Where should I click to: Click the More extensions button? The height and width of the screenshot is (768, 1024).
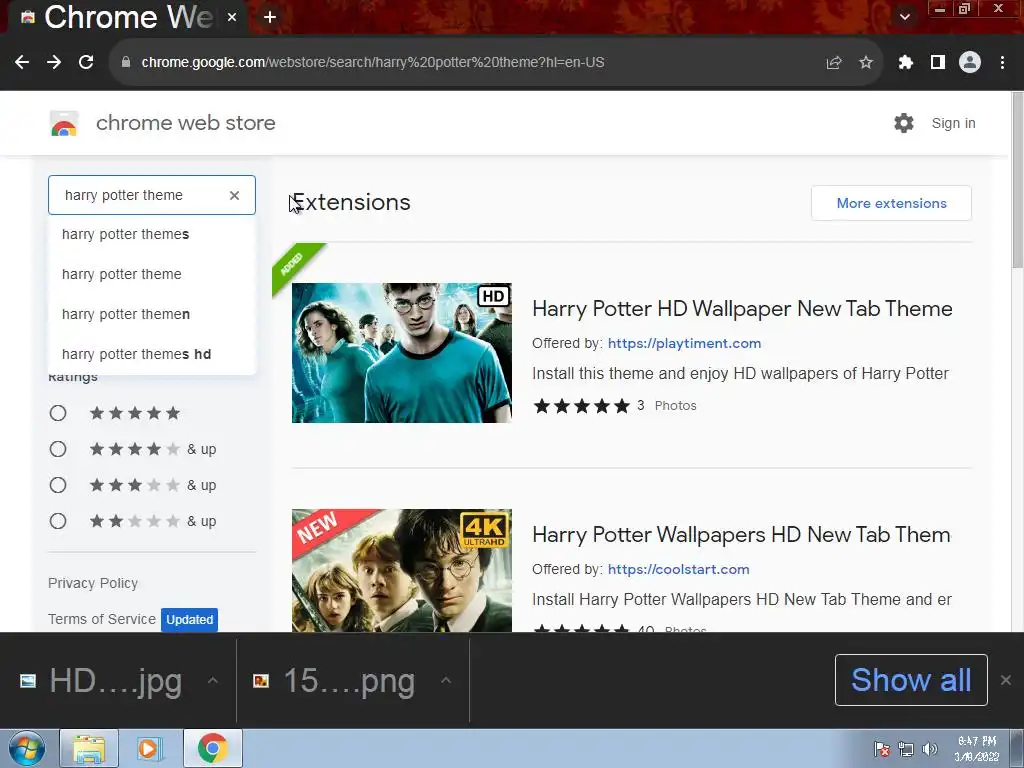coord(891,203)
